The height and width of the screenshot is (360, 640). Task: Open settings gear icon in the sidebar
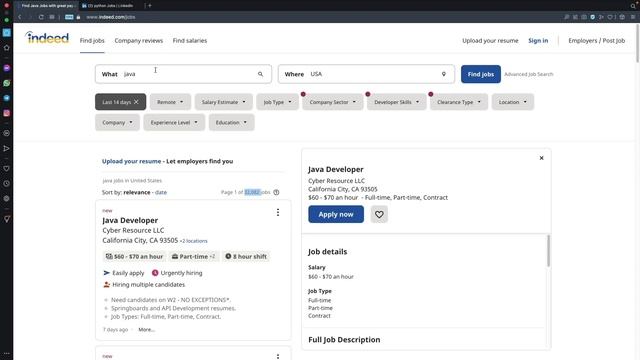coord(7,198)
